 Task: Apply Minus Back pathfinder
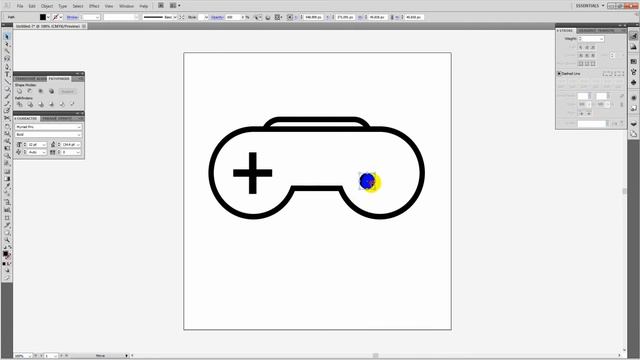tap(72, 104)
